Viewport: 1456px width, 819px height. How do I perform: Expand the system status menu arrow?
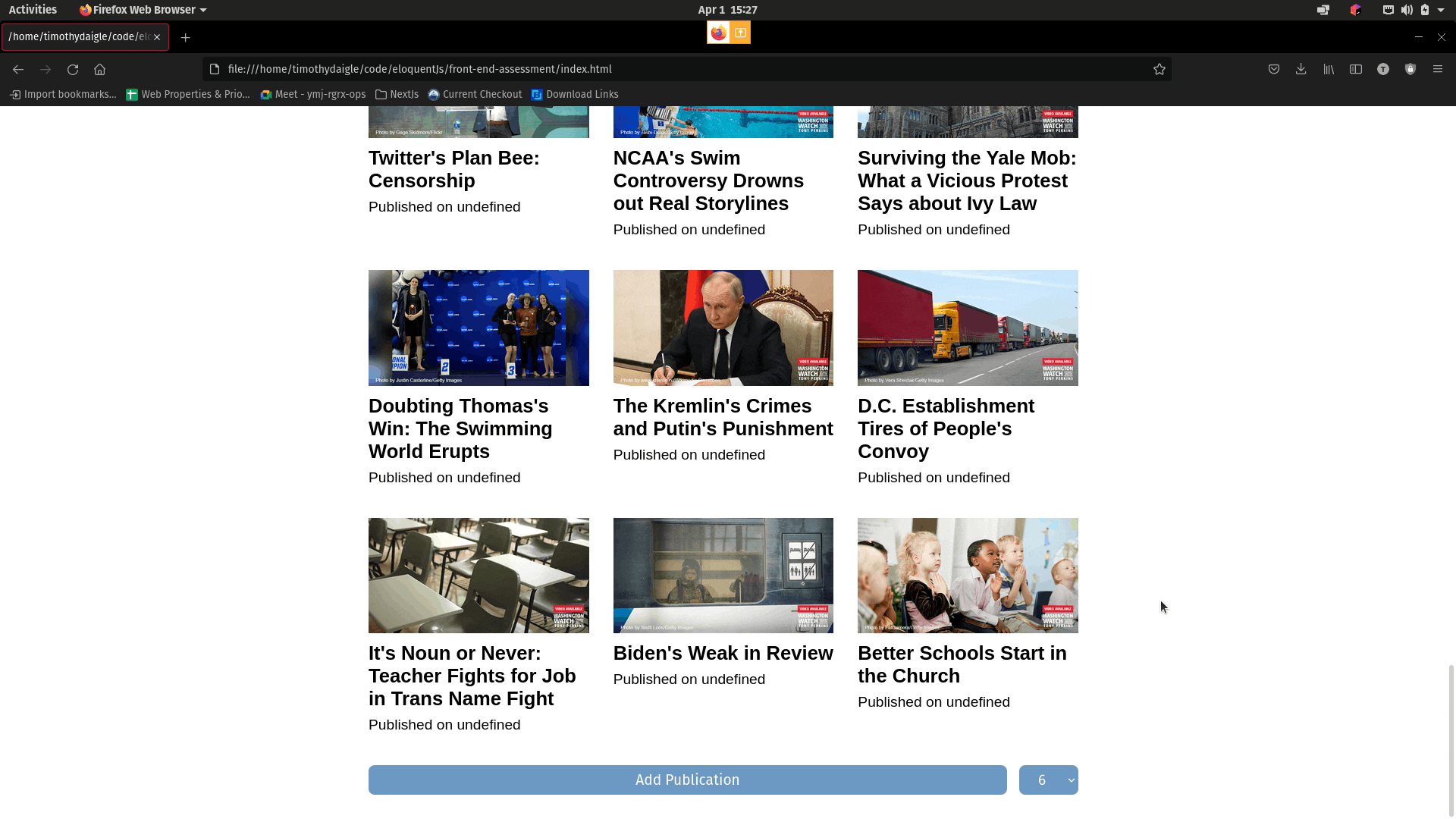coord(1441,10)
